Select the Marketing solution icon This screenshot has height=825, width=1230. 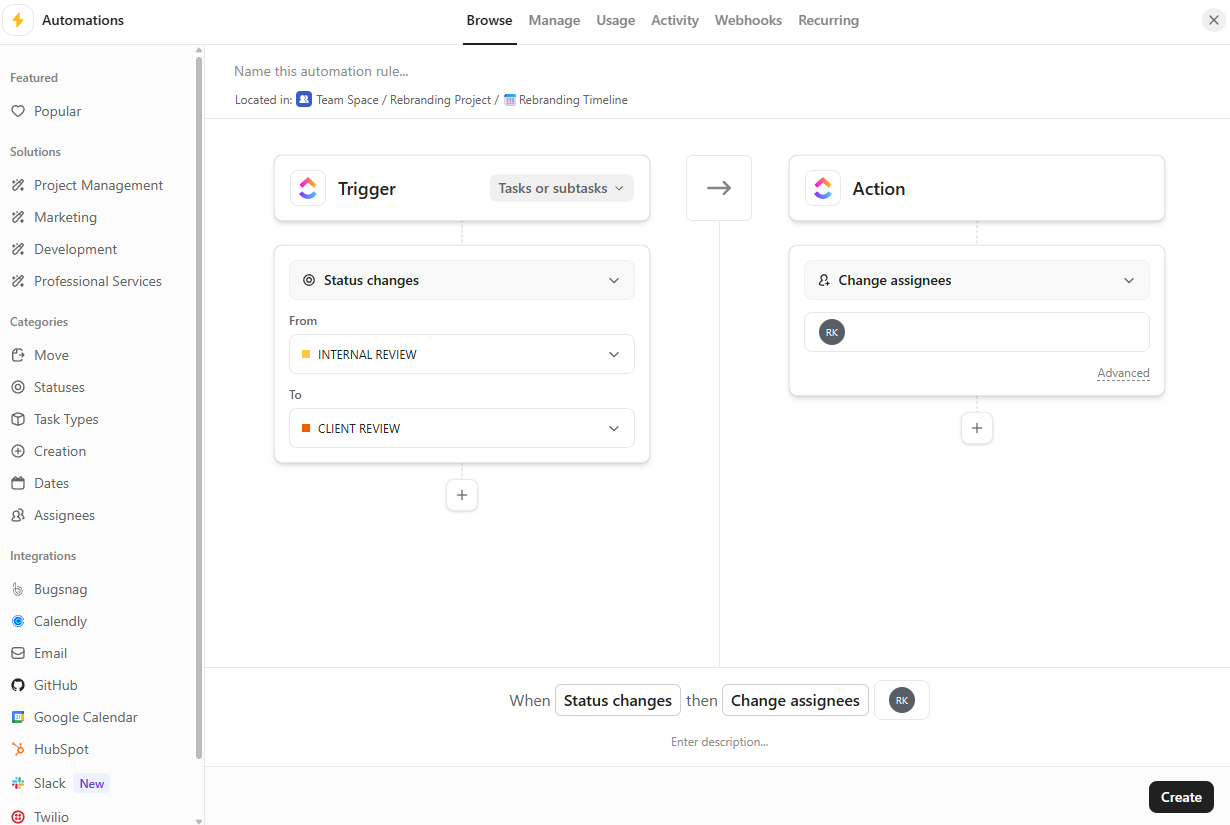[19, 217]
